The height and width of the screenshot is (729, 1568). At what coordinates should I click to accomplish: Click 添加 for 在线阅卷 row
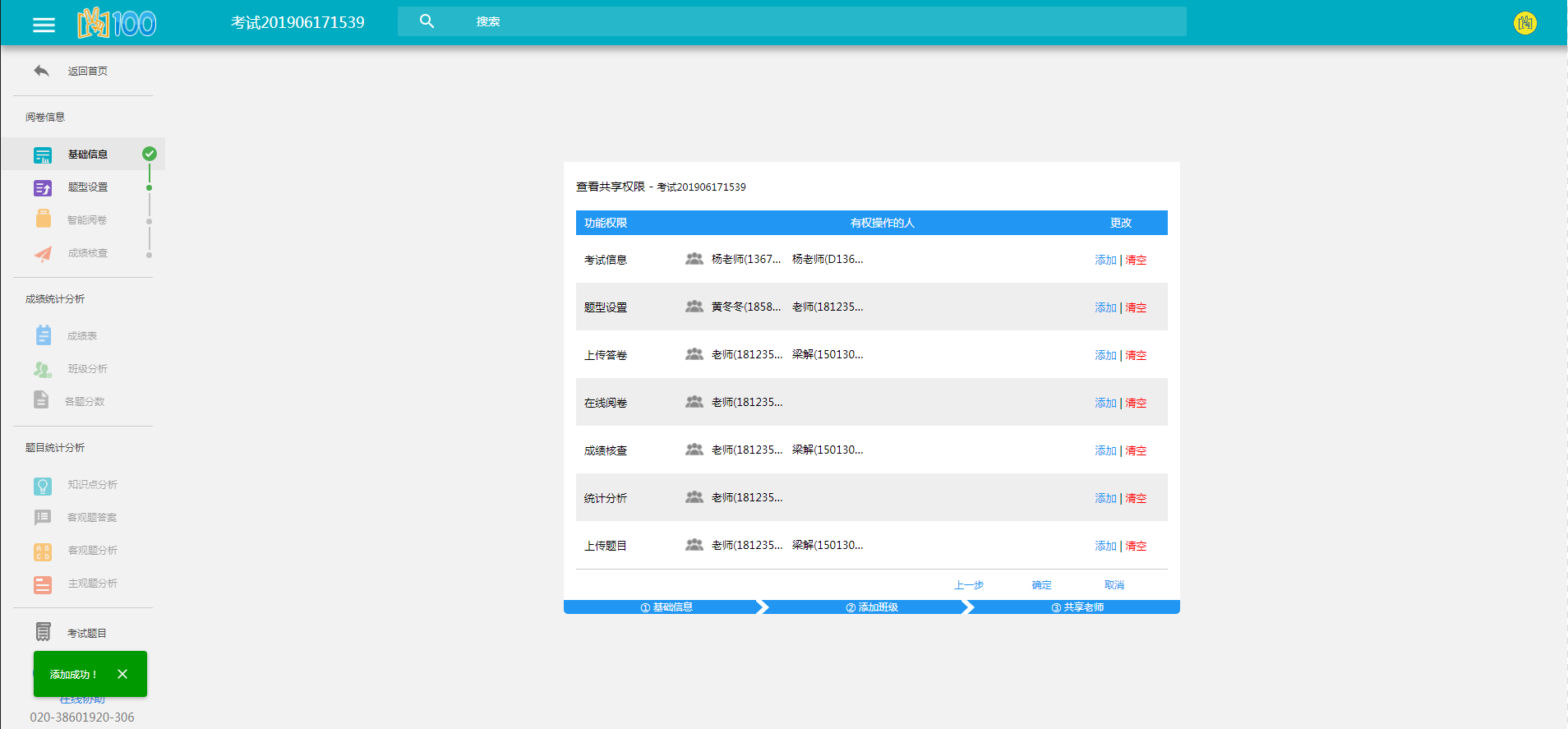[x=1105, y=403]
